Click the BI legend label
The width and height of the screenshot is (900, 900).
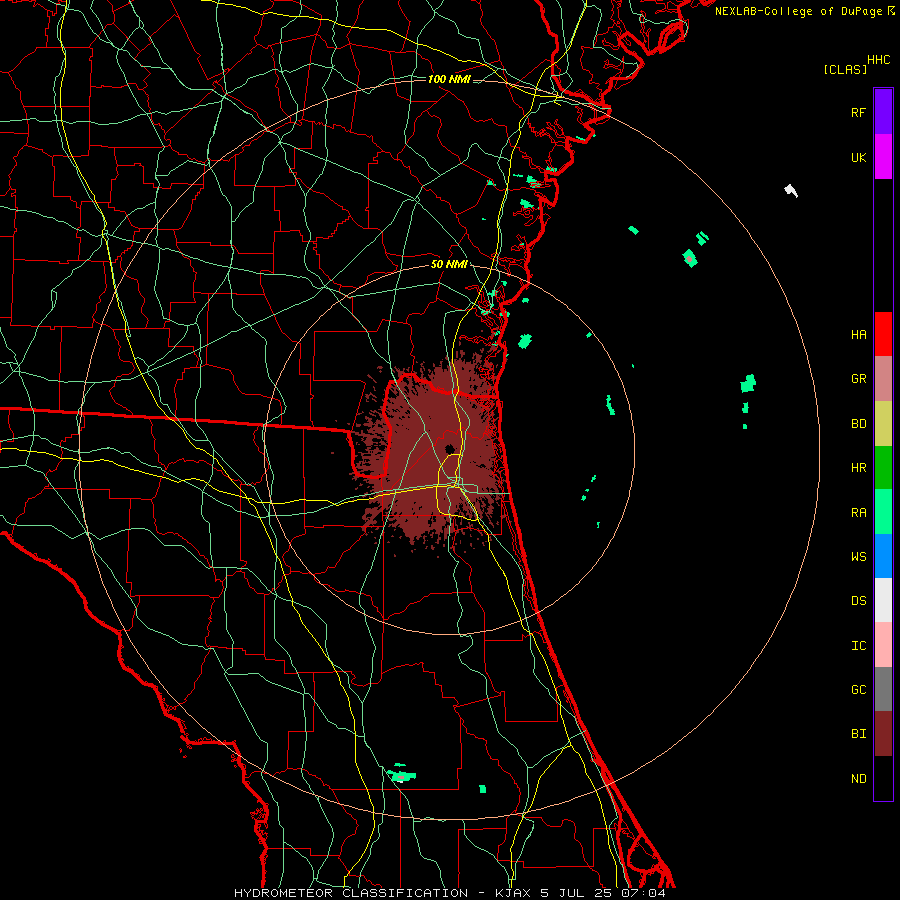pyautogui.click(x=859, y=734)
